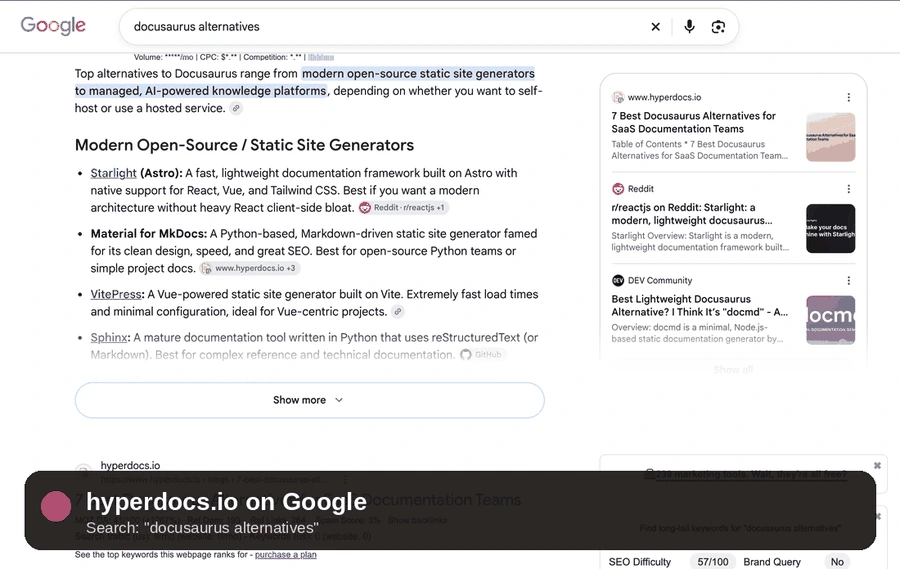Click the Google logo
This screenshot has width=900, height=569.
53,26
